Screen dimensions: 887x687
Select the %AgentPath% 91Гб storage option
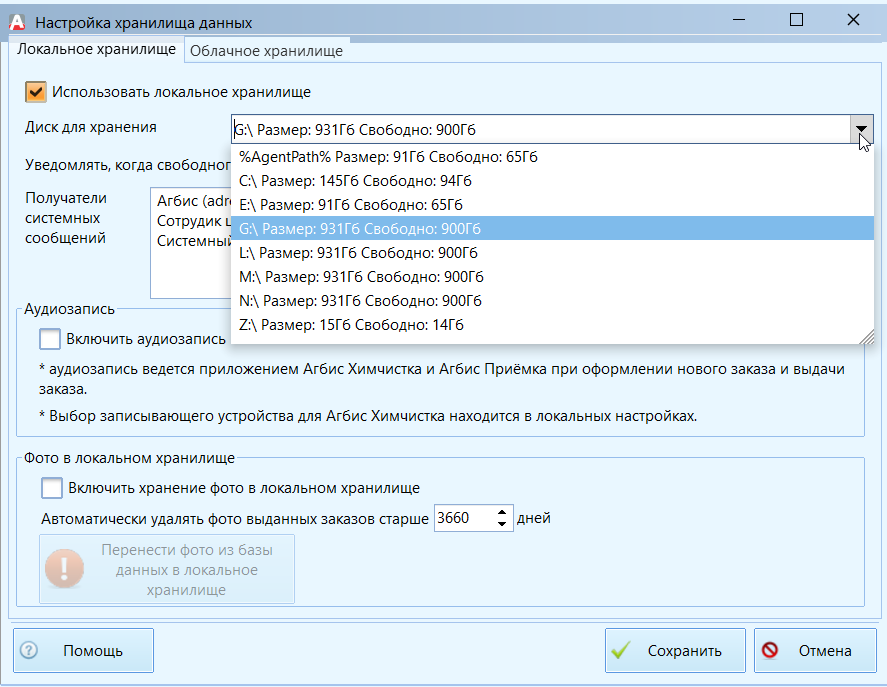click(x=552, y=157)
